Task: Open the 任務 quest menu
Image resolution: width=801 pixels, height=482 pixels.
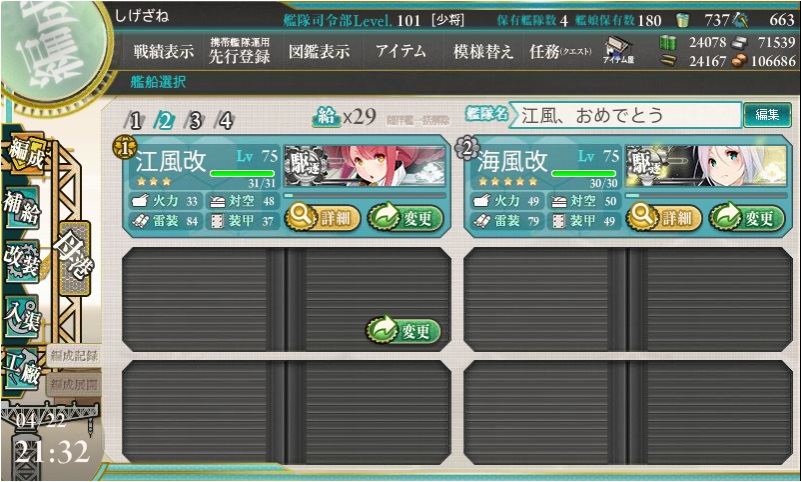Action: 560,52
